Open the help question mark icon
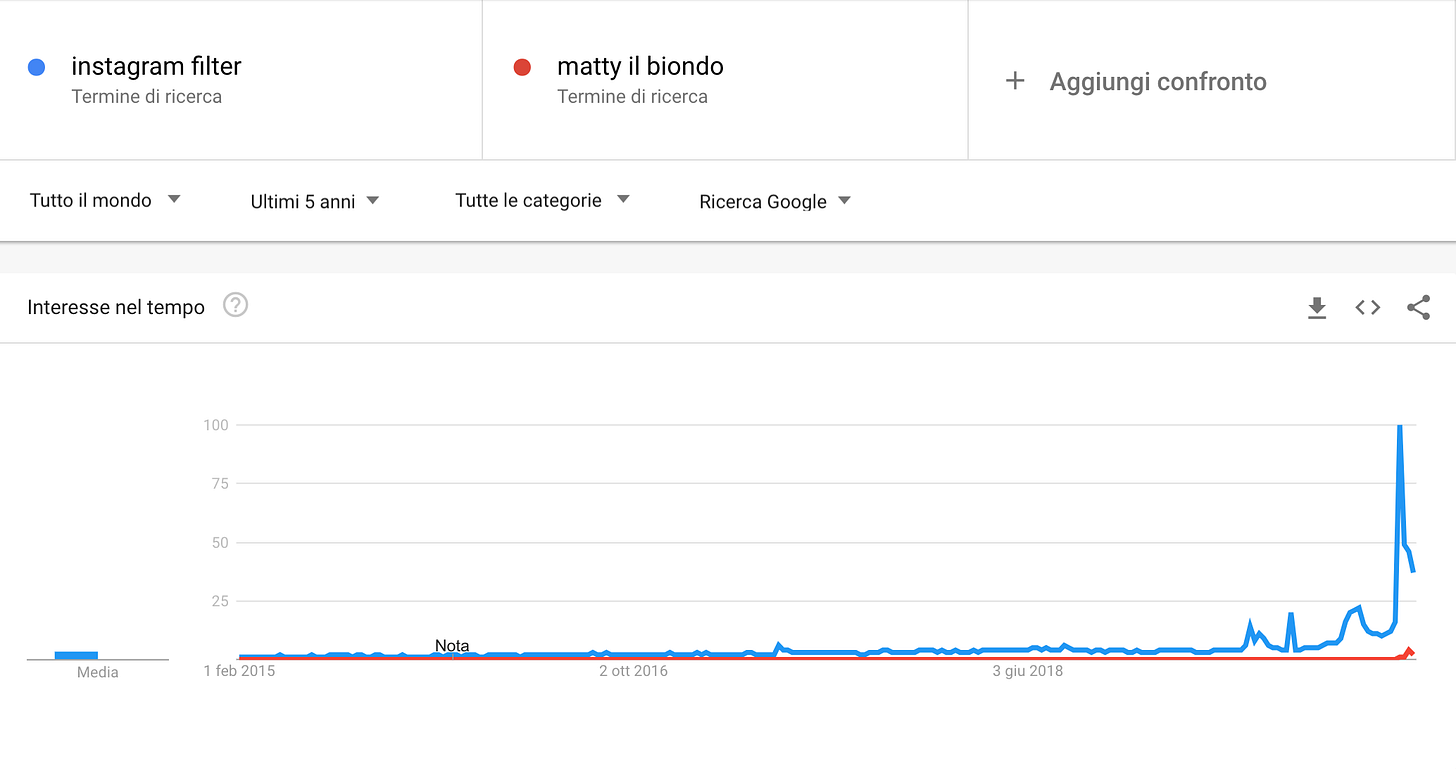The height and width of the screenshot is (769, 1456). click(x=235, y=305)
